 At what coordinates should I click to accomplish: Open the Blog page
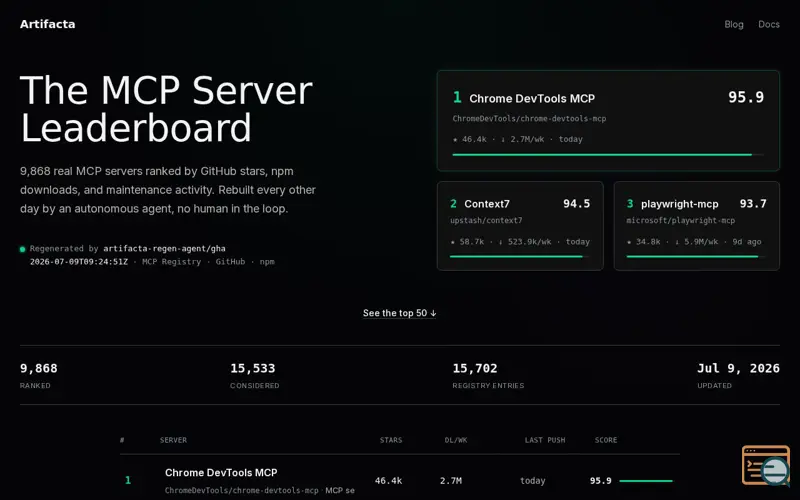point(734,24)
